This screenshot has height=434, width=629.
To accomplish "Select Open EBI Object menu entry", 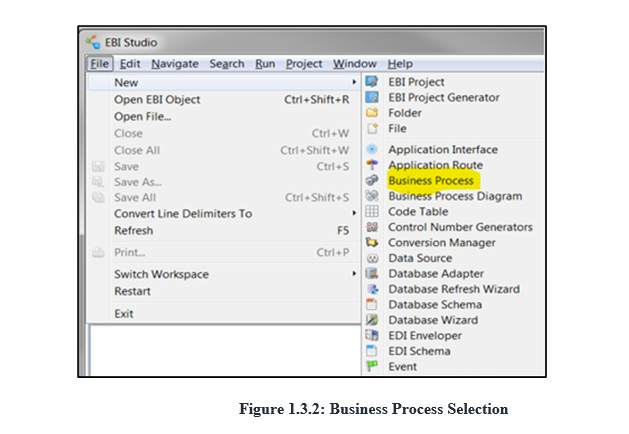I will [224, 99].
